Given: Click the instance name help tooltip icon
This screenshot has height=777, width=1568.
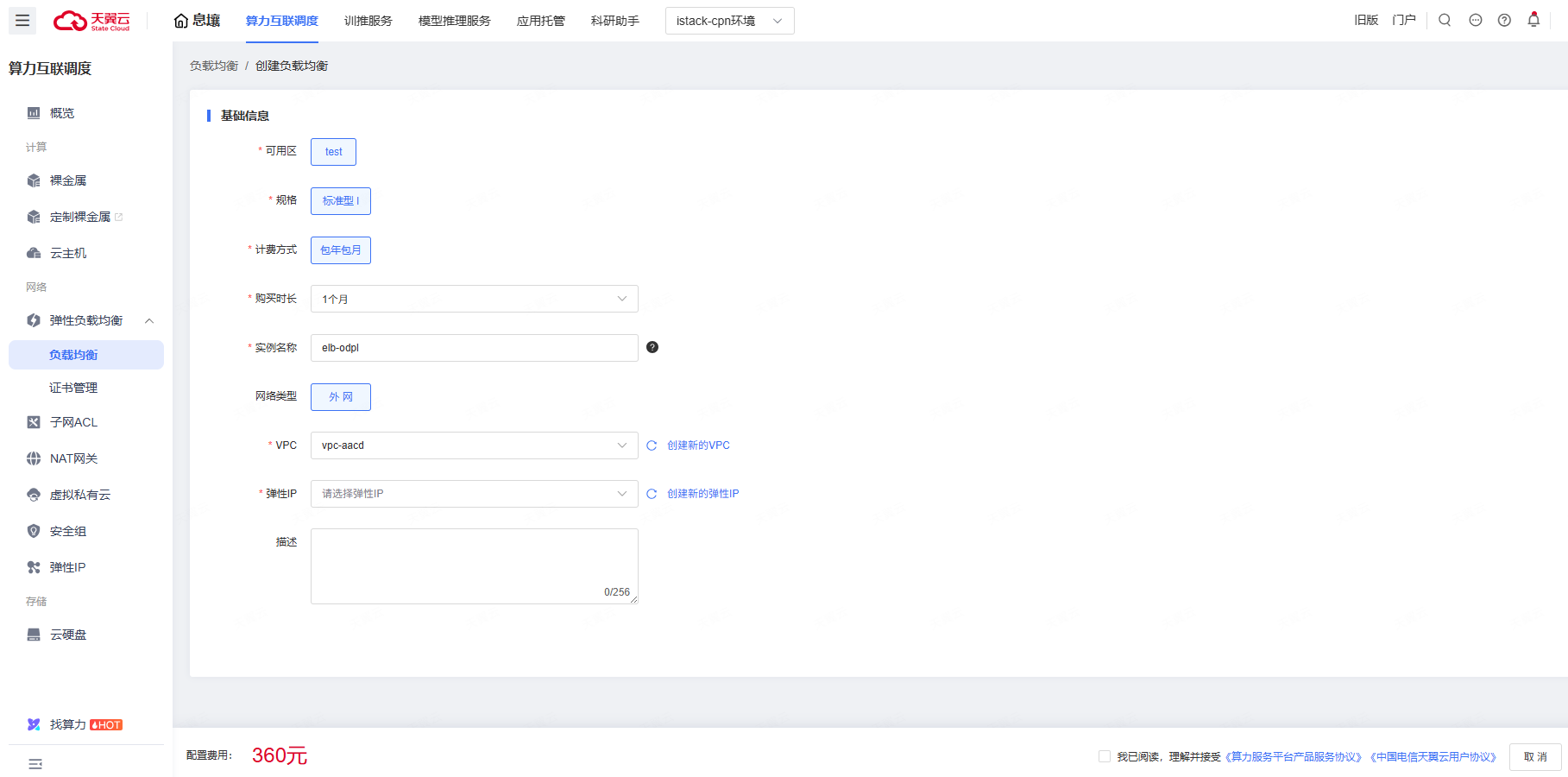Looking at the screenshot, I should [x=652, y=347].
